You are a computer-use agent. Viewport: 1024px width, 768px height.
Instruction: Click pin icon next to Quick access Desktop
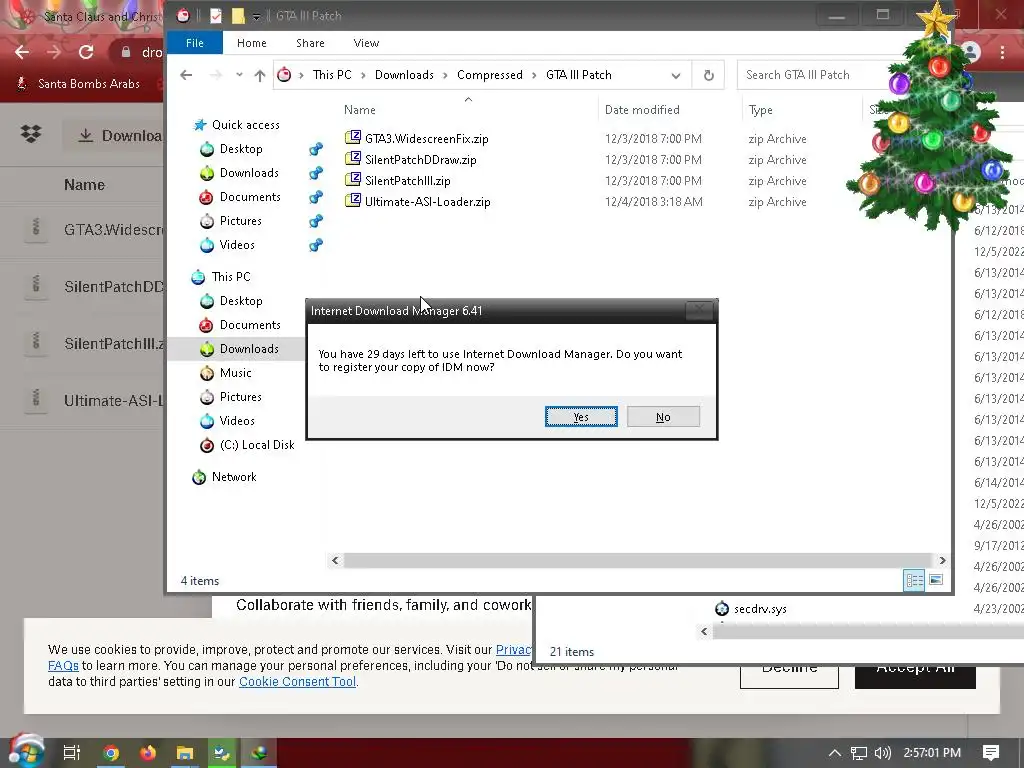316,149
